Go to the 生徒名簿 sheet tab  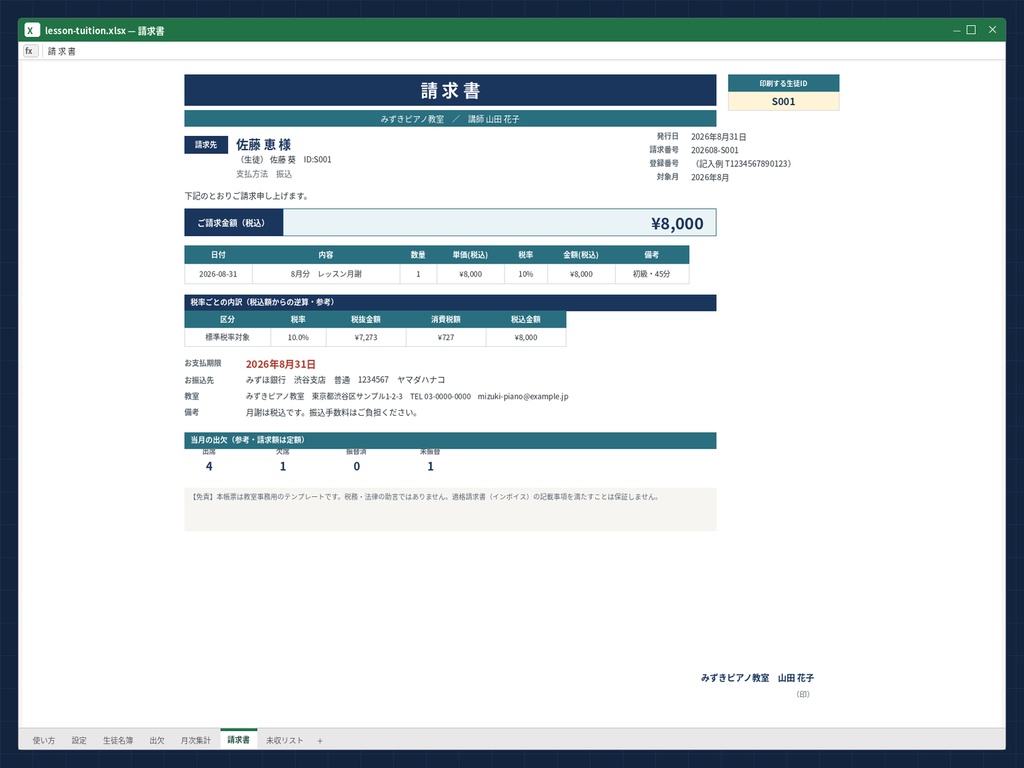[x=118, y=741]
